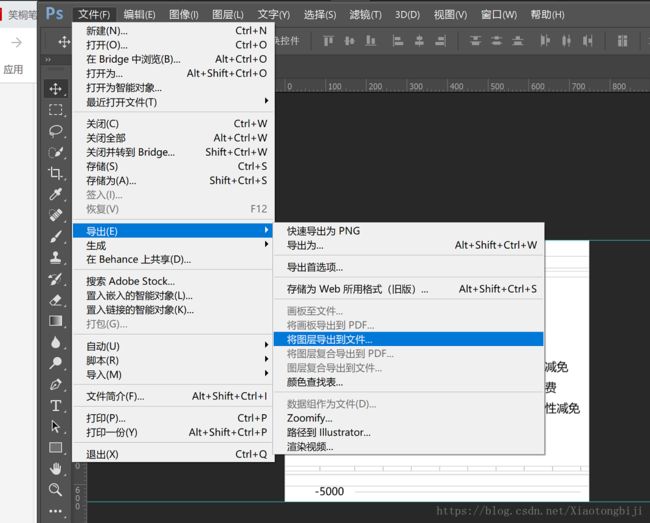Open the 图像(I) menu

pyautogui.click(x=184, y=15)
